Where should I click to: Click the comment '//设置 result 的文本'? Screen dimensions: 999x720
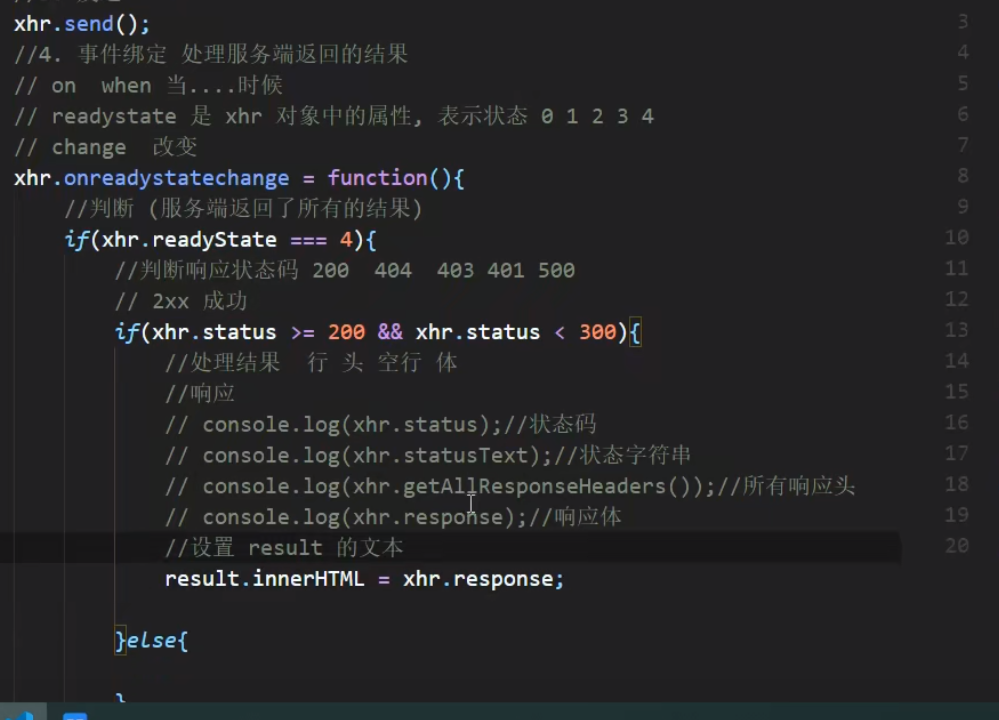pos(284,547)
